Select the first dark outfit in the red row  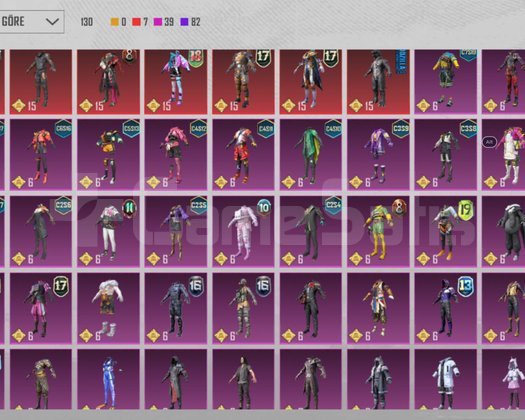tap(41, 82)
